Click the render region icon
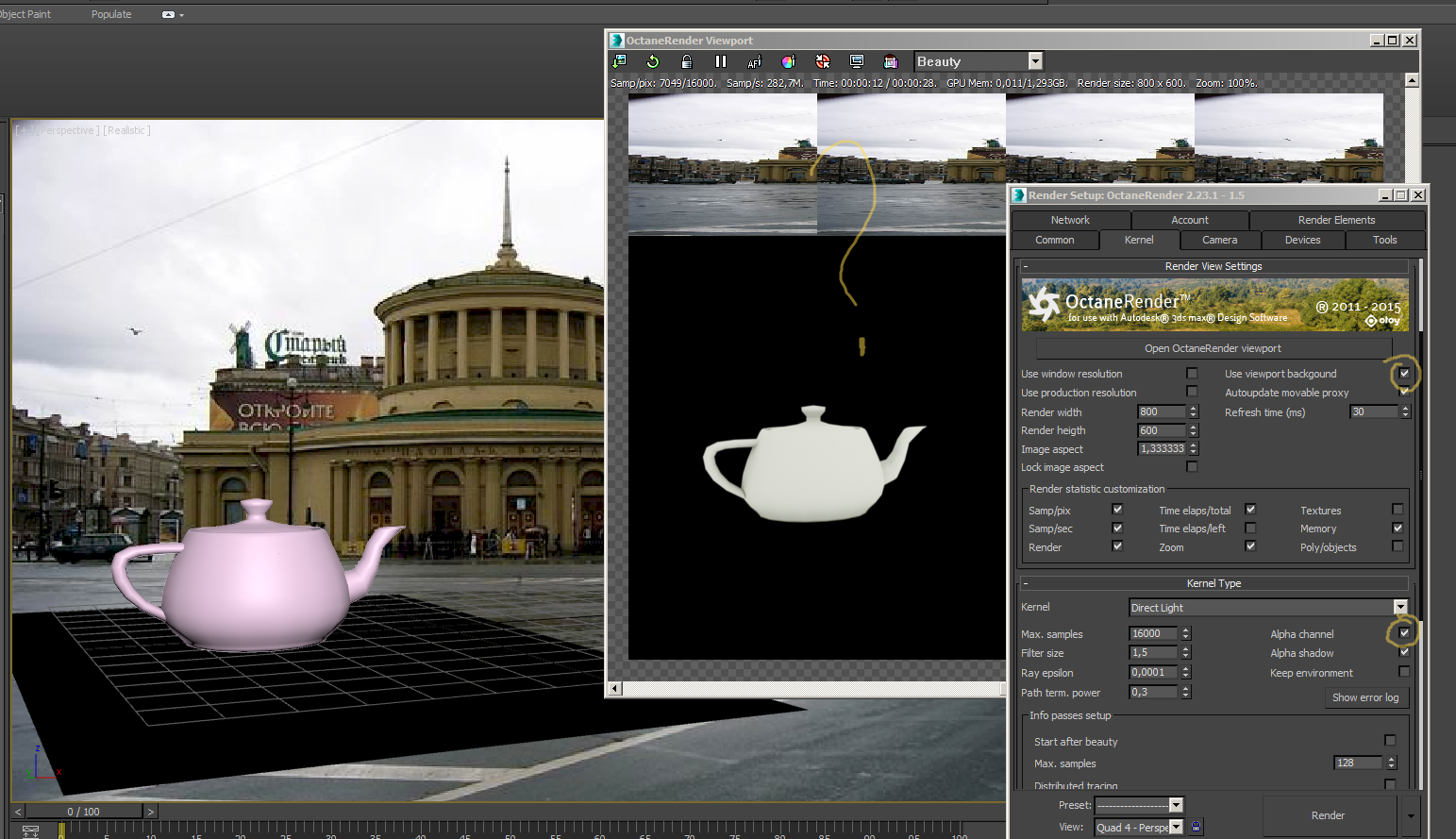This screenshot has height=839, width=1456. tap(891, 61)
